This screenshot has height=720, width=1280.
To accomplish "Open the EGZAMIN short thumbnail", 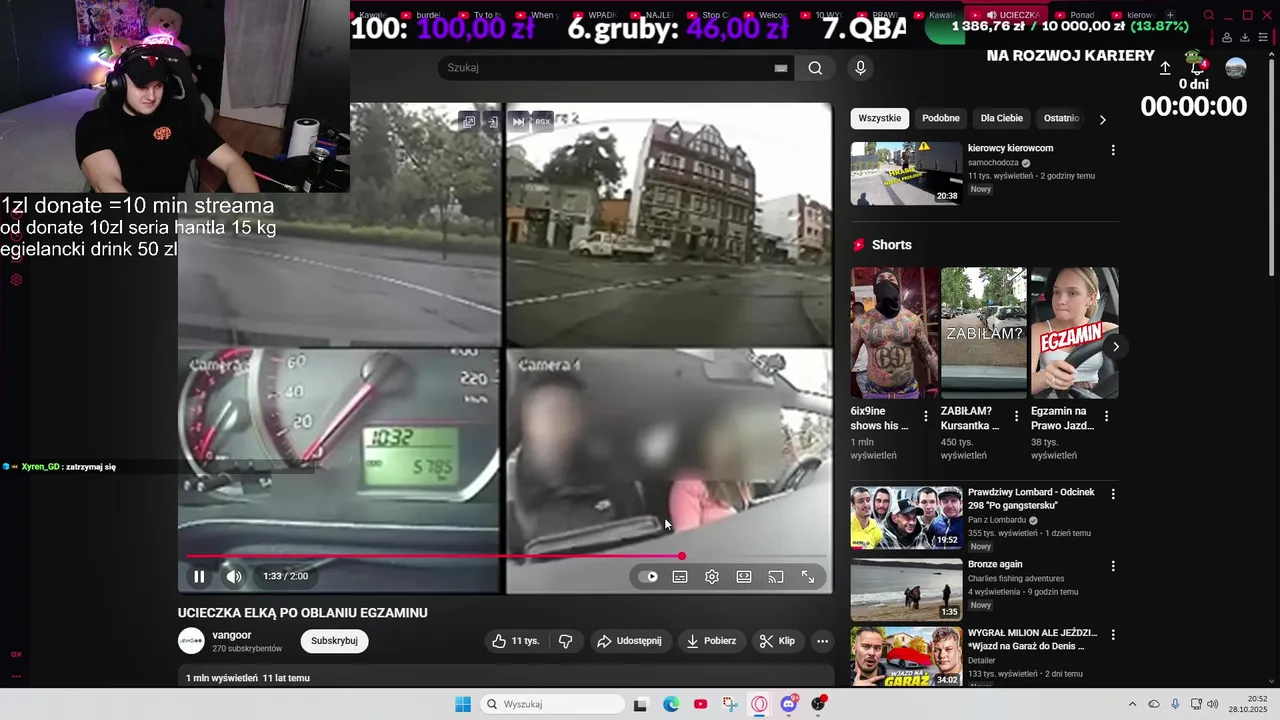I will pos(1074,333).
